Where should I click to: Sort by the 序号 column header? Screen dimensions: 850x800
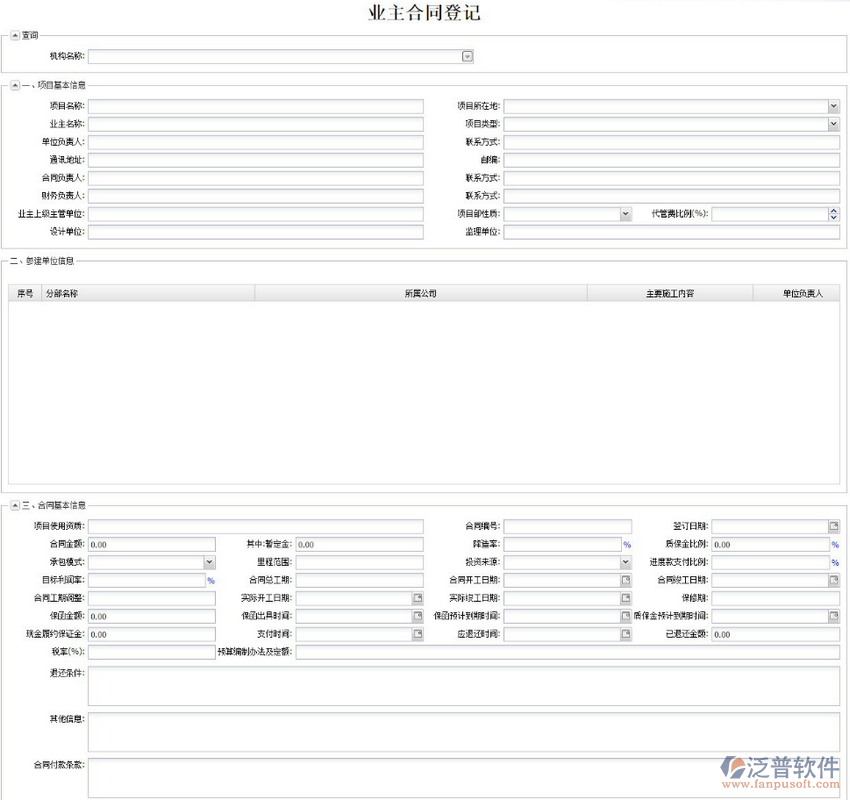coord(25,293)
